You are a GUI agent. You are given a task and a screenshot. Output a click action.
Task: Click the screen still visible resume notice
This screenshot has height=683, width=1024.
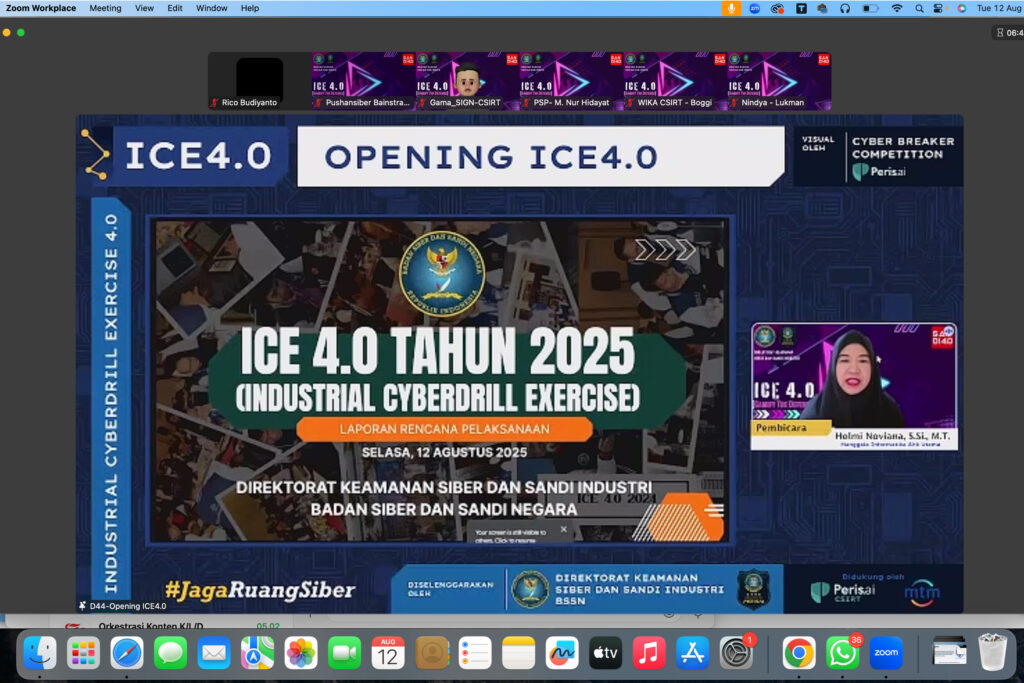coord(511,536)
